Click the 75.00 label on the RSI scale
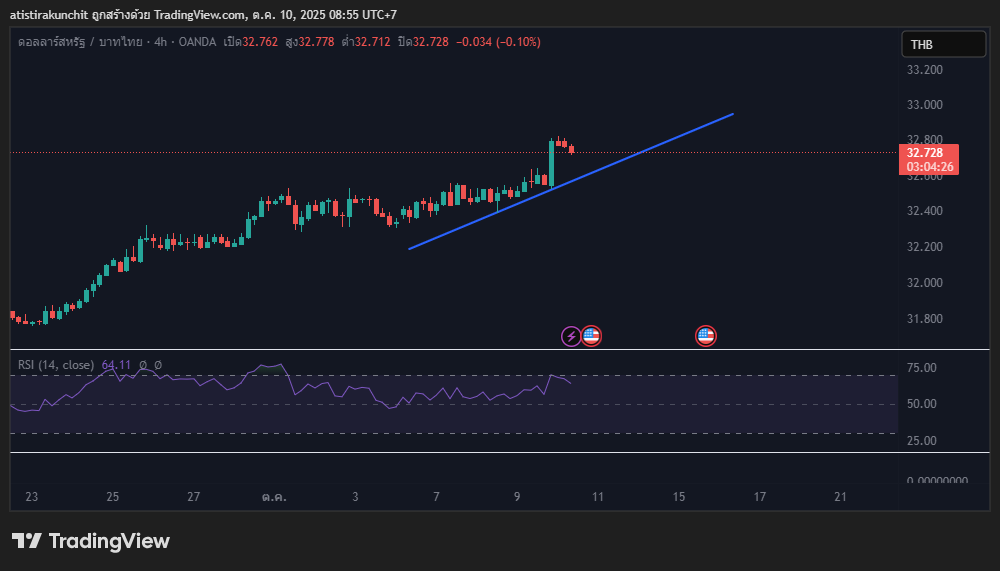This screenshot has height=571, width=1000. 921,368
